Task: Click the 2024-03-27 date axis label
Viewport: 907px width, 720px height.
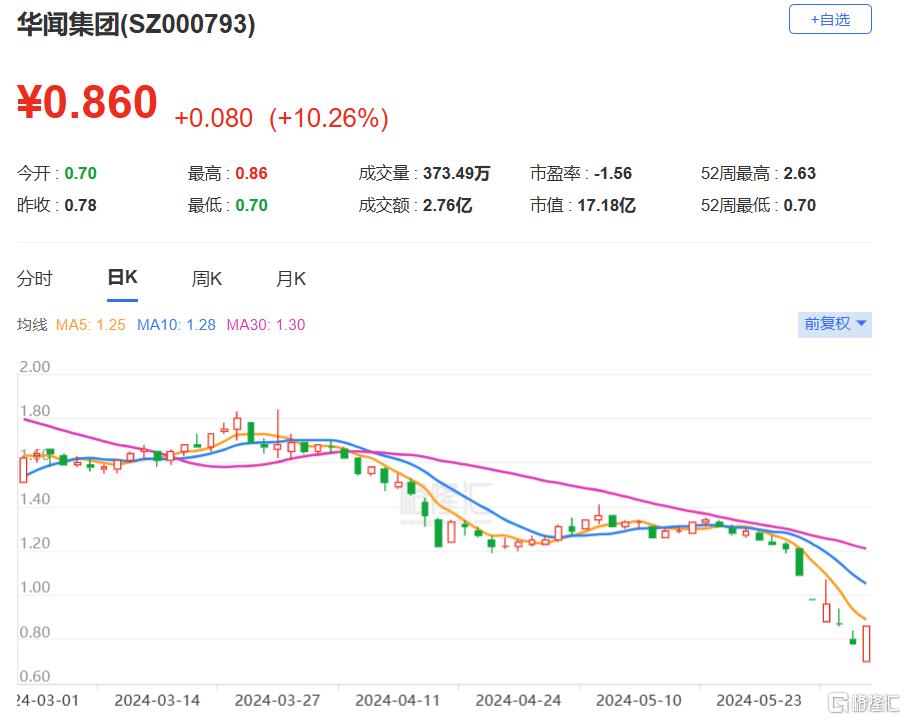Action: [x=278, y=700]
